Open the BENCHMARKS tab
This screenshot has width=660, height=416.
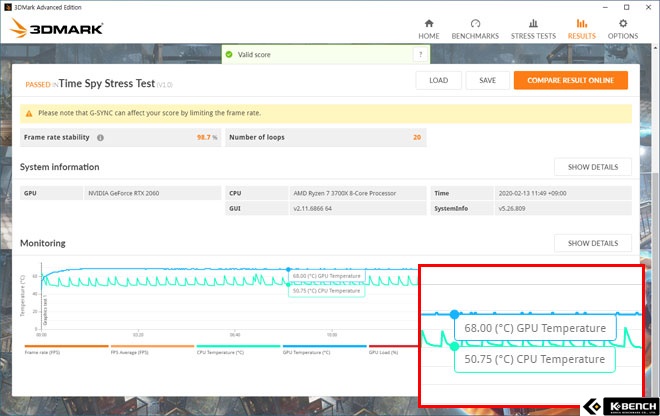click(475, 29)
